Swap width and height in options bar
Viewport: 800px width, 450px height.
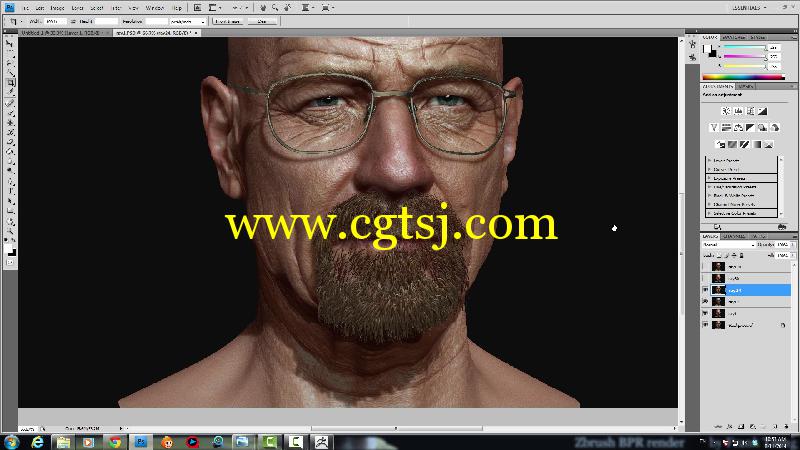(73, 21)
